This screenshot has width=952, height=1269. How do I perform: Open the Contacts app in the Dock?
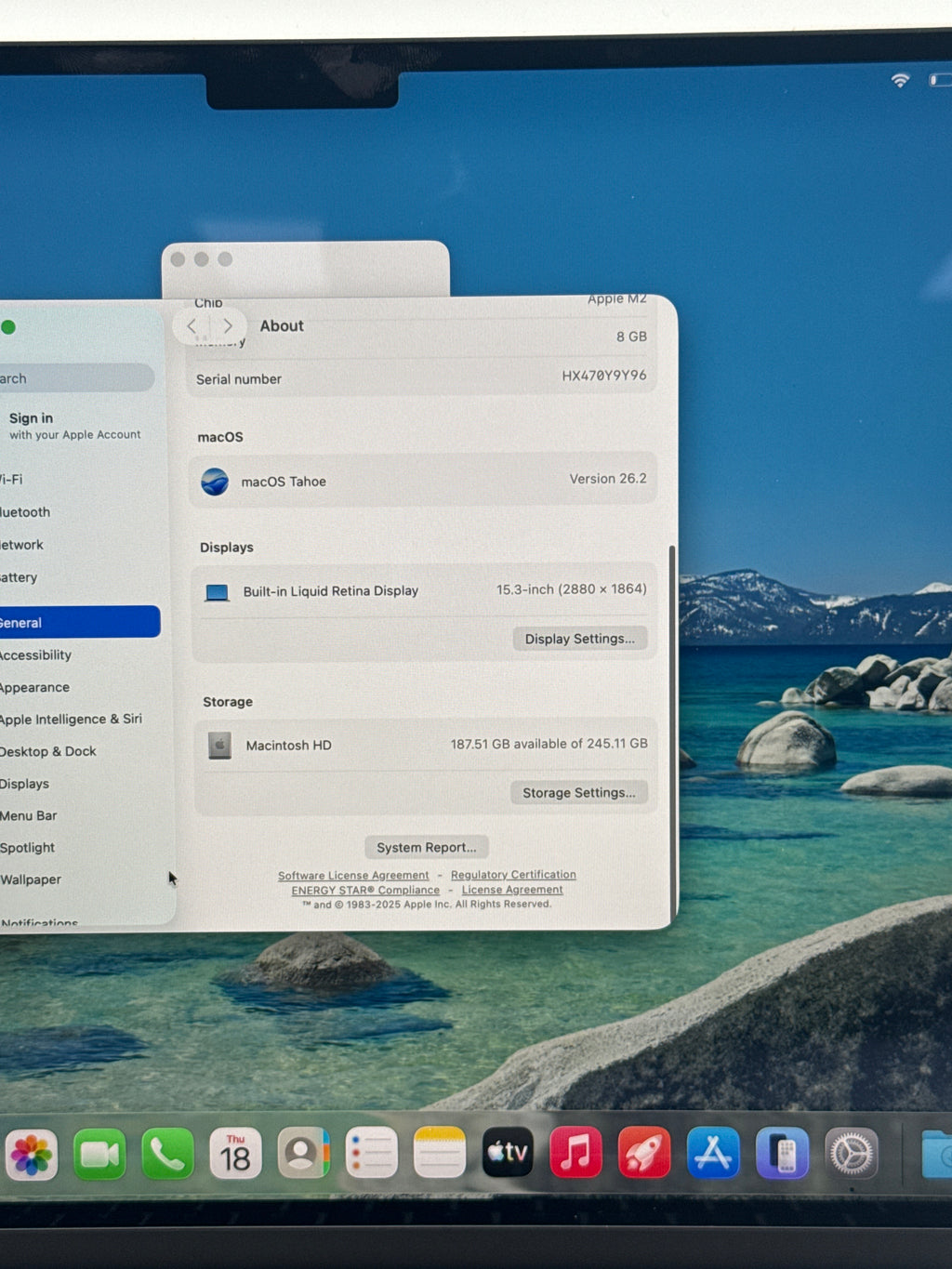point(303,1154)
